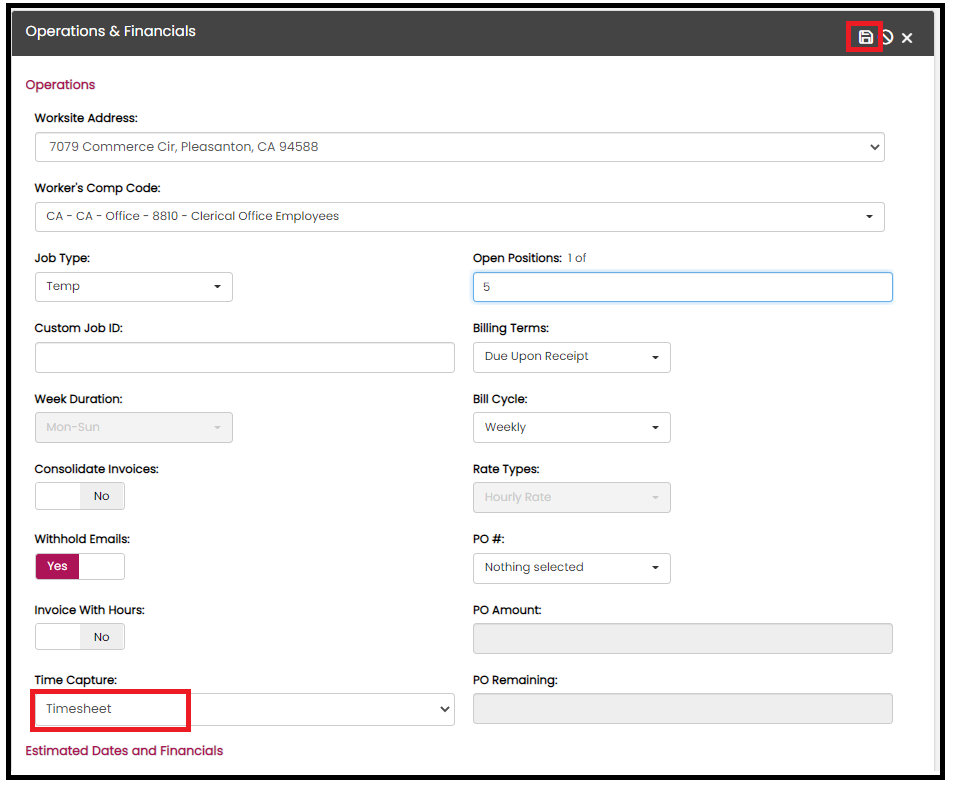Click the Billing Terms label
The image size is (953, 787).
click(x=511, y=328)
